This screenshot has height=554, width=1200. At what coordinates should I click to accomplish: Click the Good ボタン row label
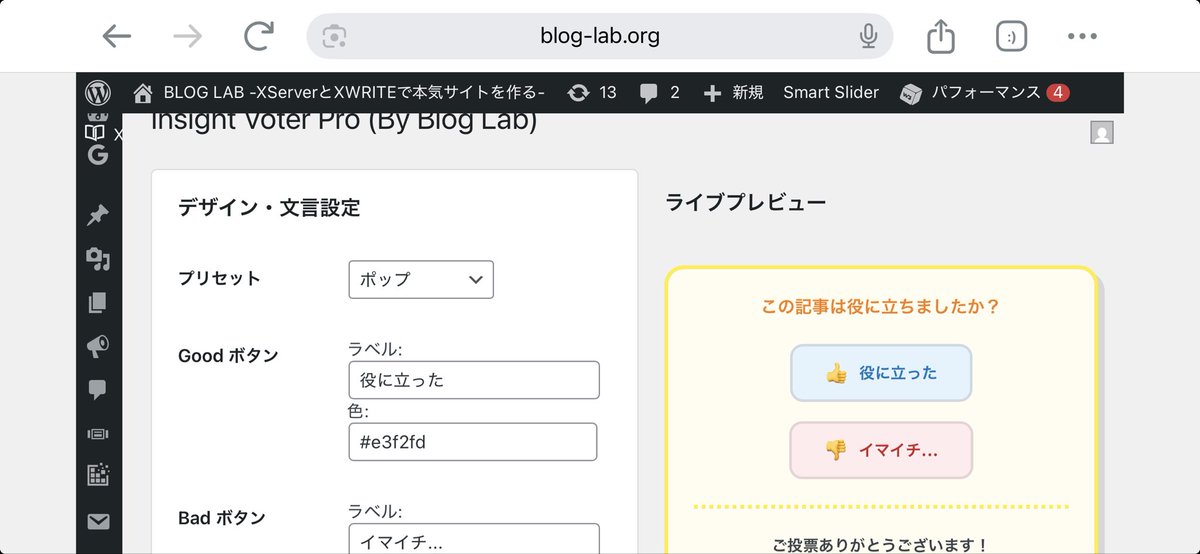click(228, 356)
